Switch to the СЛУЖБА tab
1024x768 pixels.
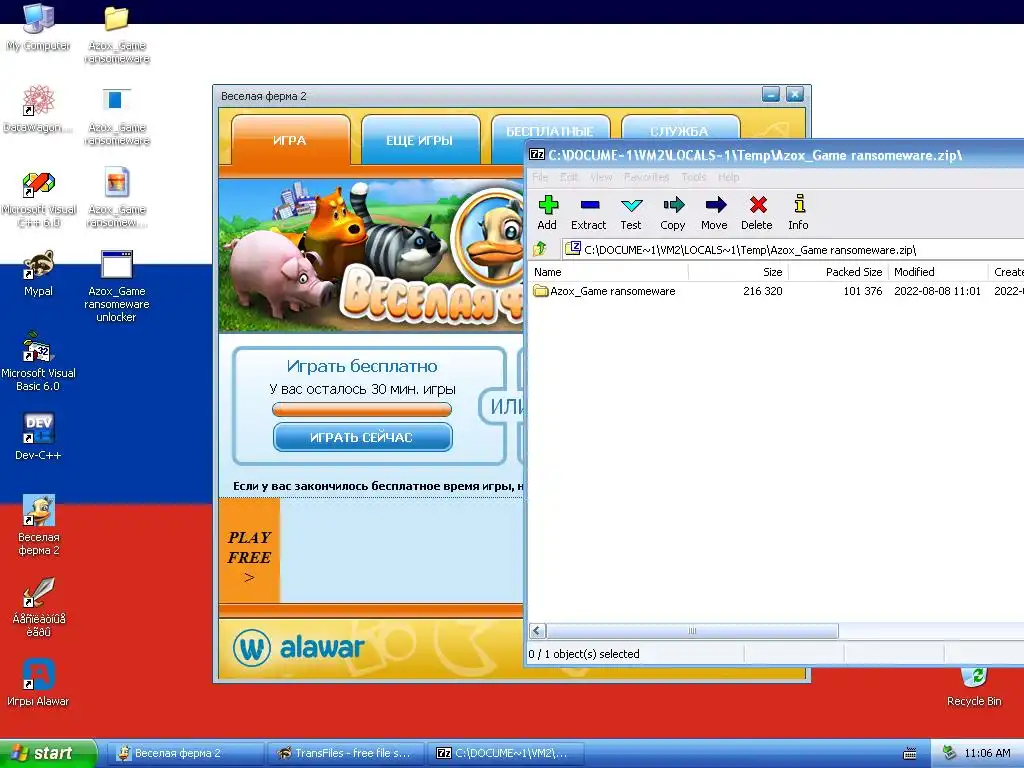pos(680,130)
